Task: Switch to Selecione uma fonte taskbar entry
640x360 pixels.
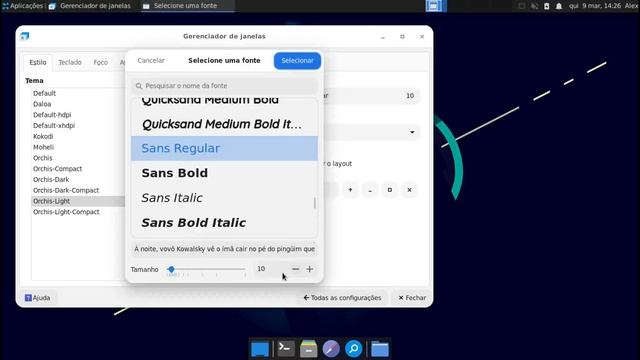Action: 187,6
